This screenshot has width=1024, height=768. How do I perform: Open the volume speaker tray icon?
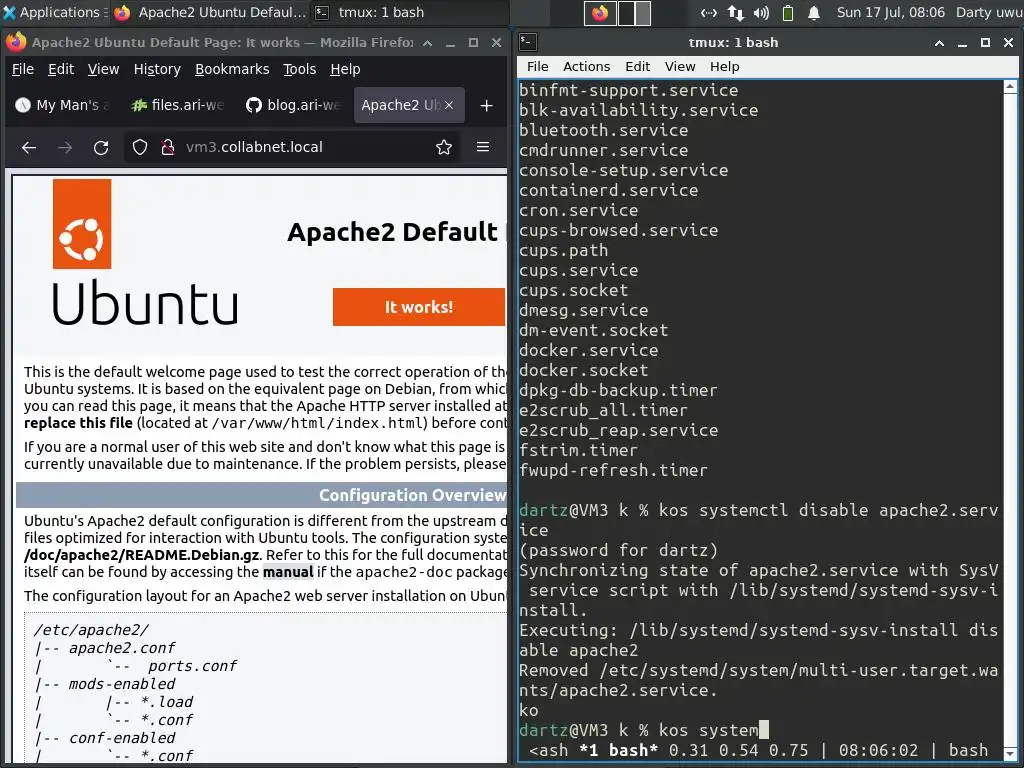pyautogui.click(x=761, y=12)
